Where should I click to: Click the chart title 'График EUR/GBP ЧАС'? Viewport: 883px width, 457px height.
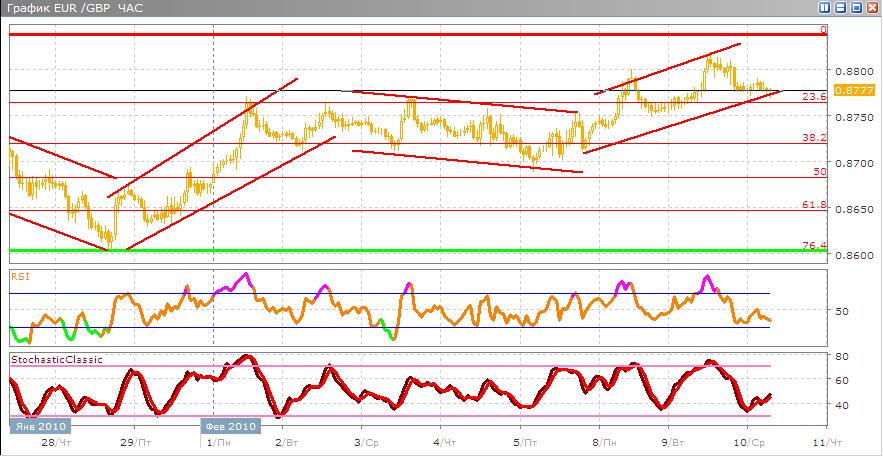click(x=61, y=8)
